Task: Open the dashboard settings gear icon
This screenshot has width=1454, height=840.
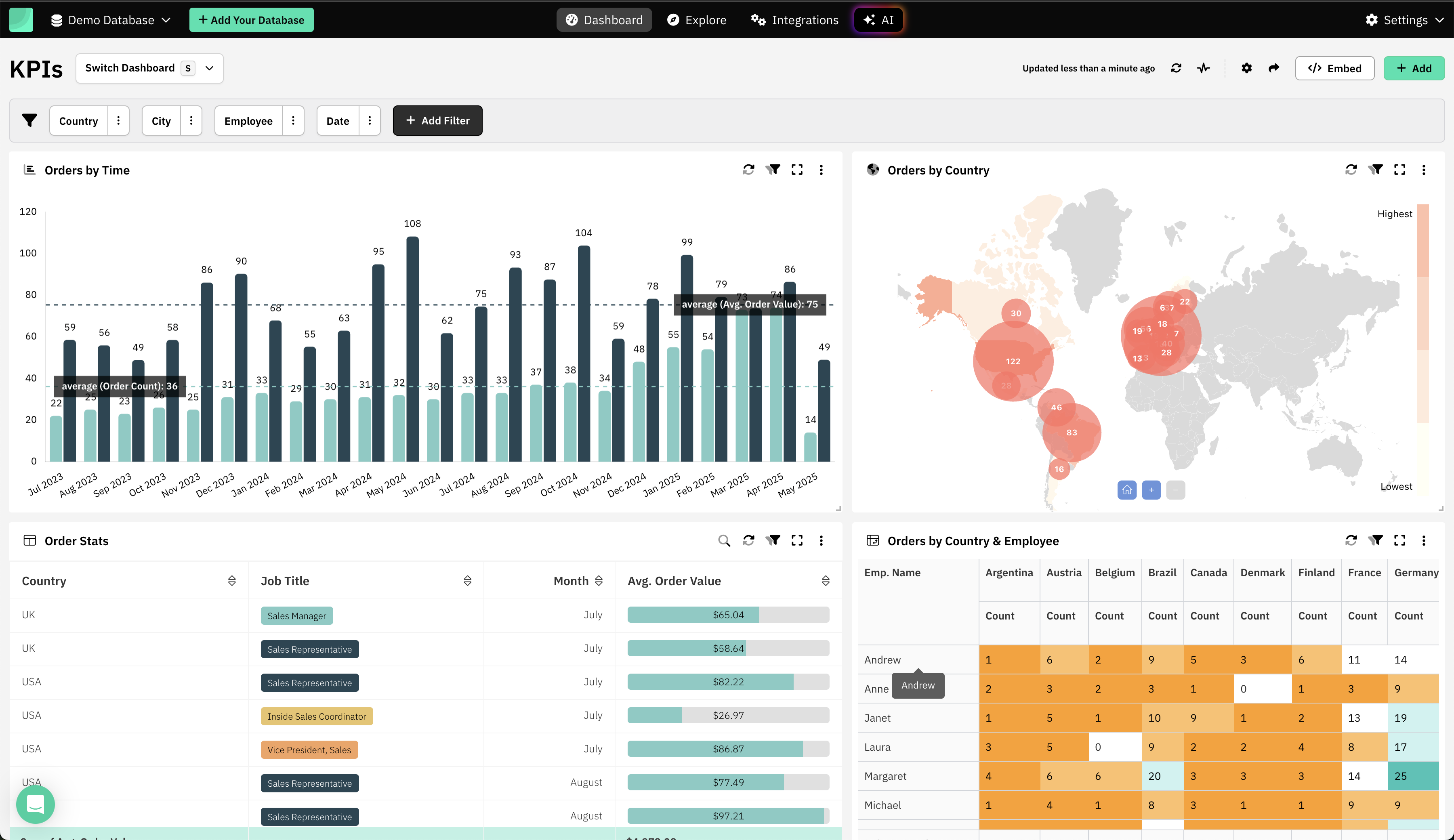Action: [x=1246, y=68]
